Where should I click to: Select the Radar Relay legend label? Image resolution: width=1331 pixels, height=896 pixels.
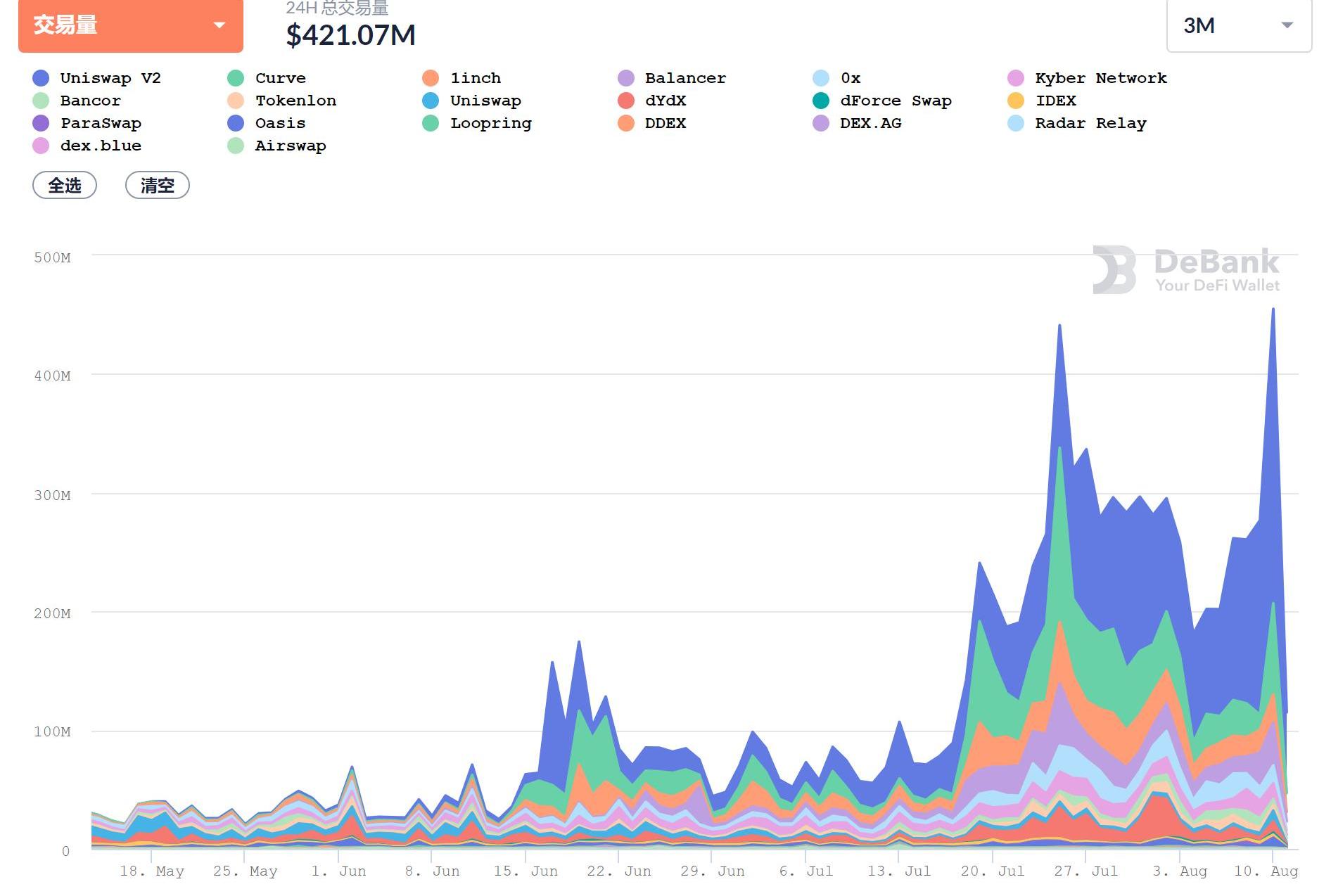(x=1090, y=123)
